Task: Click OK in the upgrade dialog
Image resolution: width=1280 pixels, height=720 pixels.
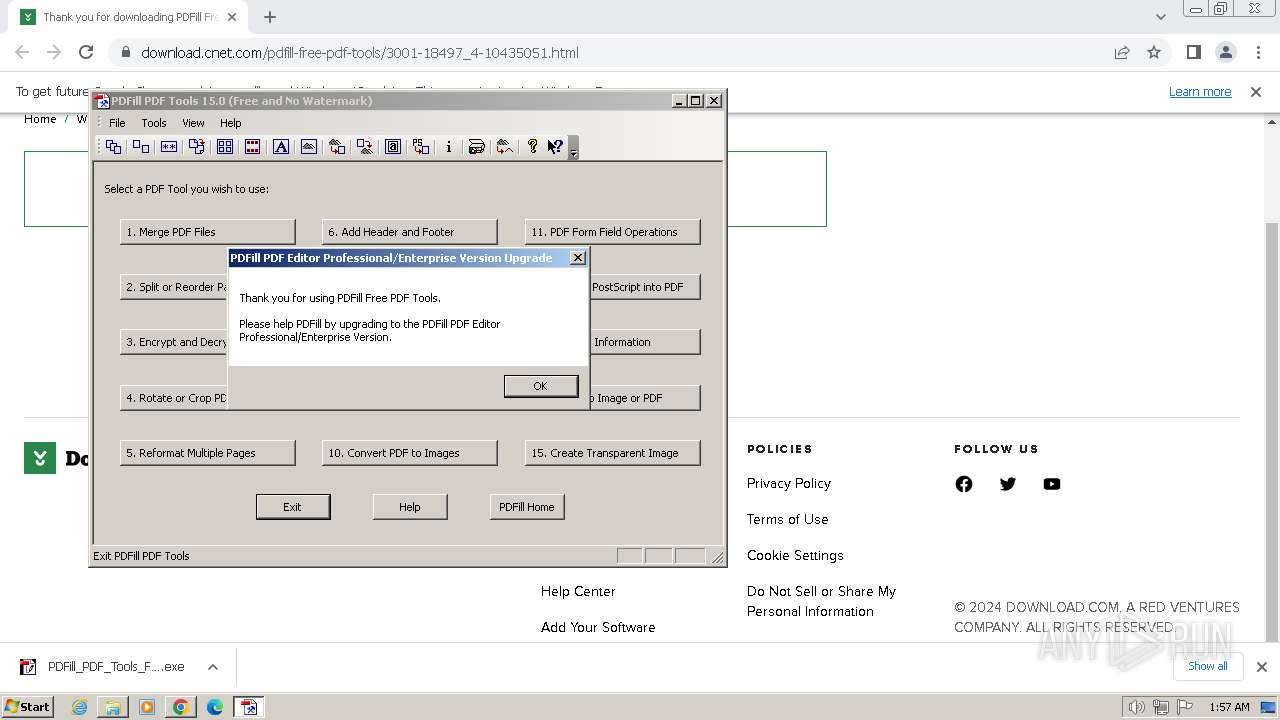Action: 541,386
